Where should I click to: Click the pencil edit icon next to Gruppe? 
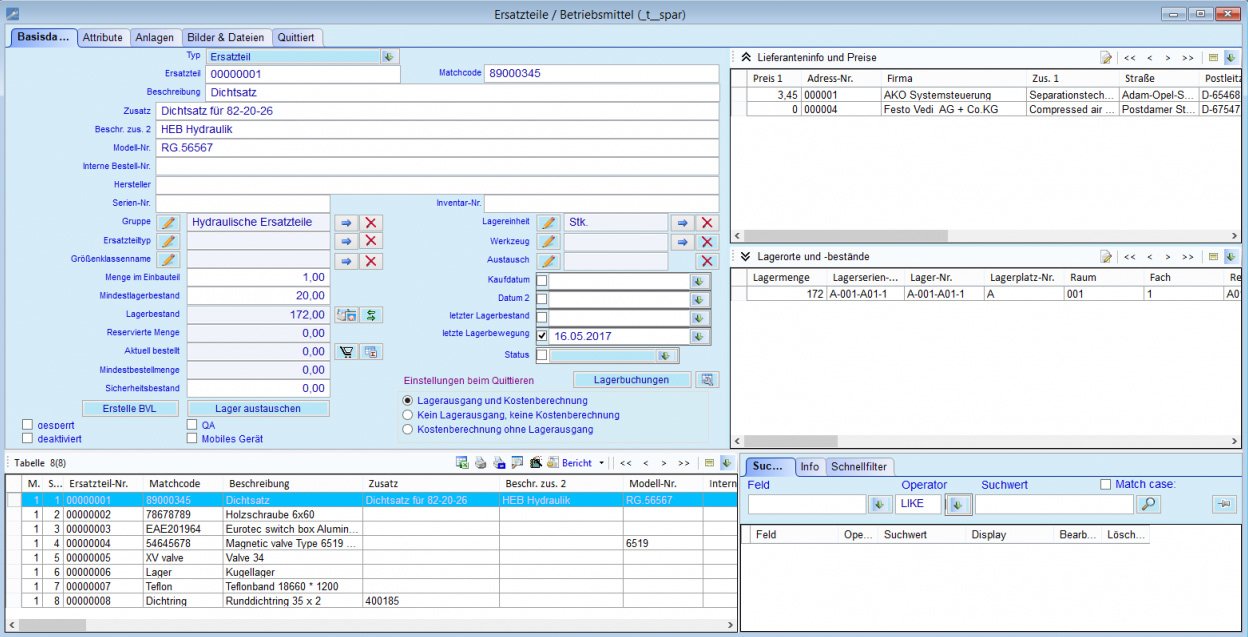click(x=169, y=222)
